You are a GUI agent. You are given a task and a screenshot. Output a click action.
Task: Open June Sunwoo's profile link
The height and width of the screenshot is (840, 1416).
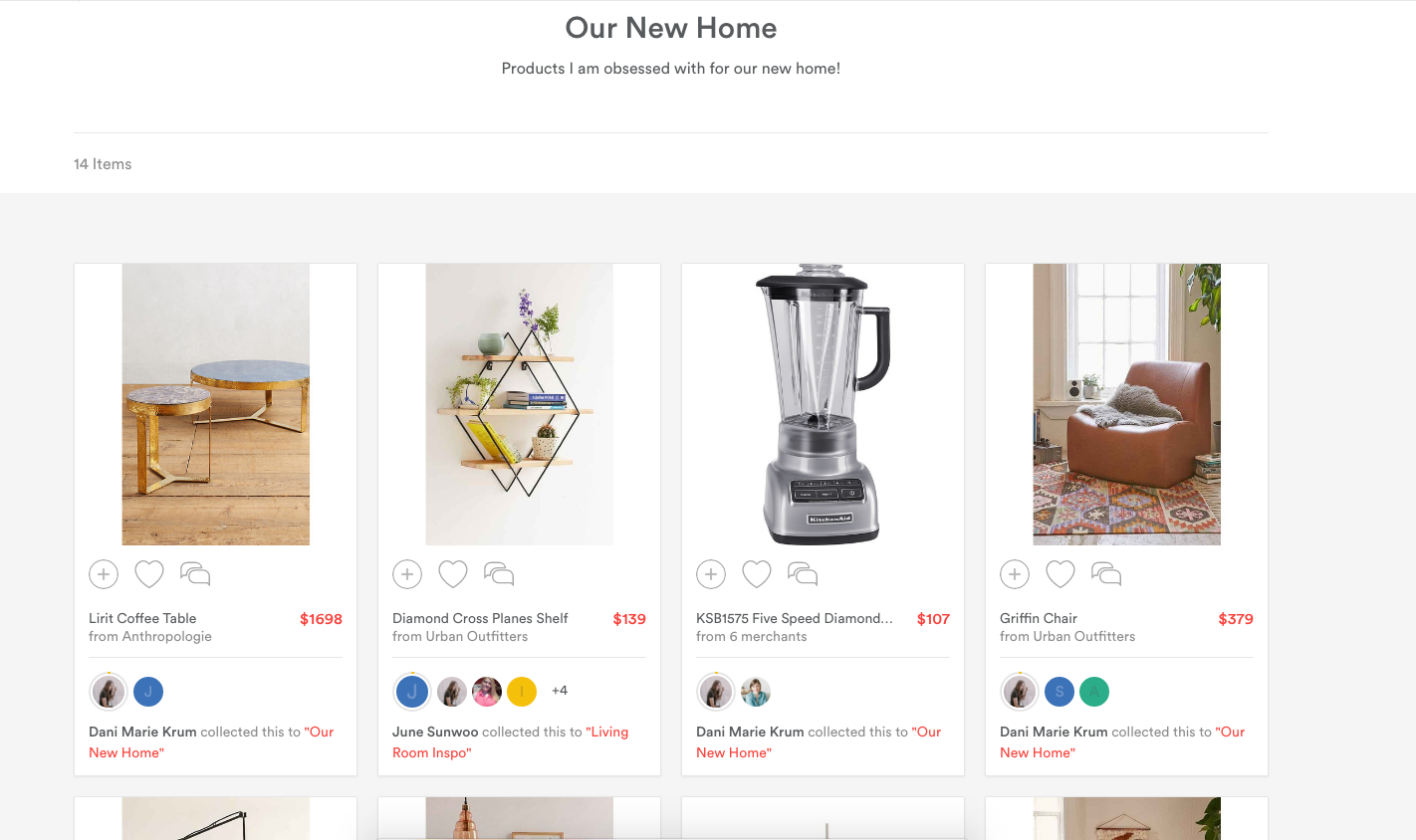[435, 732]
